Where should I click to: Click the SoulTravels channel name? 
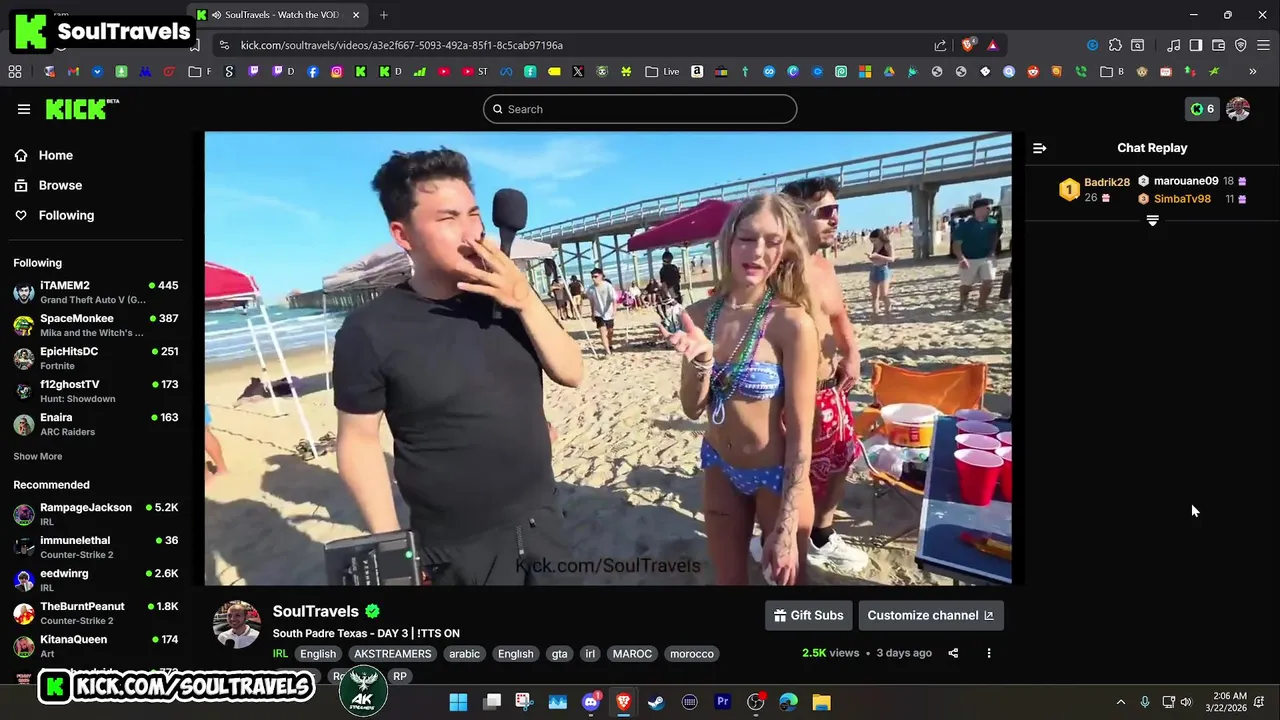coord(315,611)
